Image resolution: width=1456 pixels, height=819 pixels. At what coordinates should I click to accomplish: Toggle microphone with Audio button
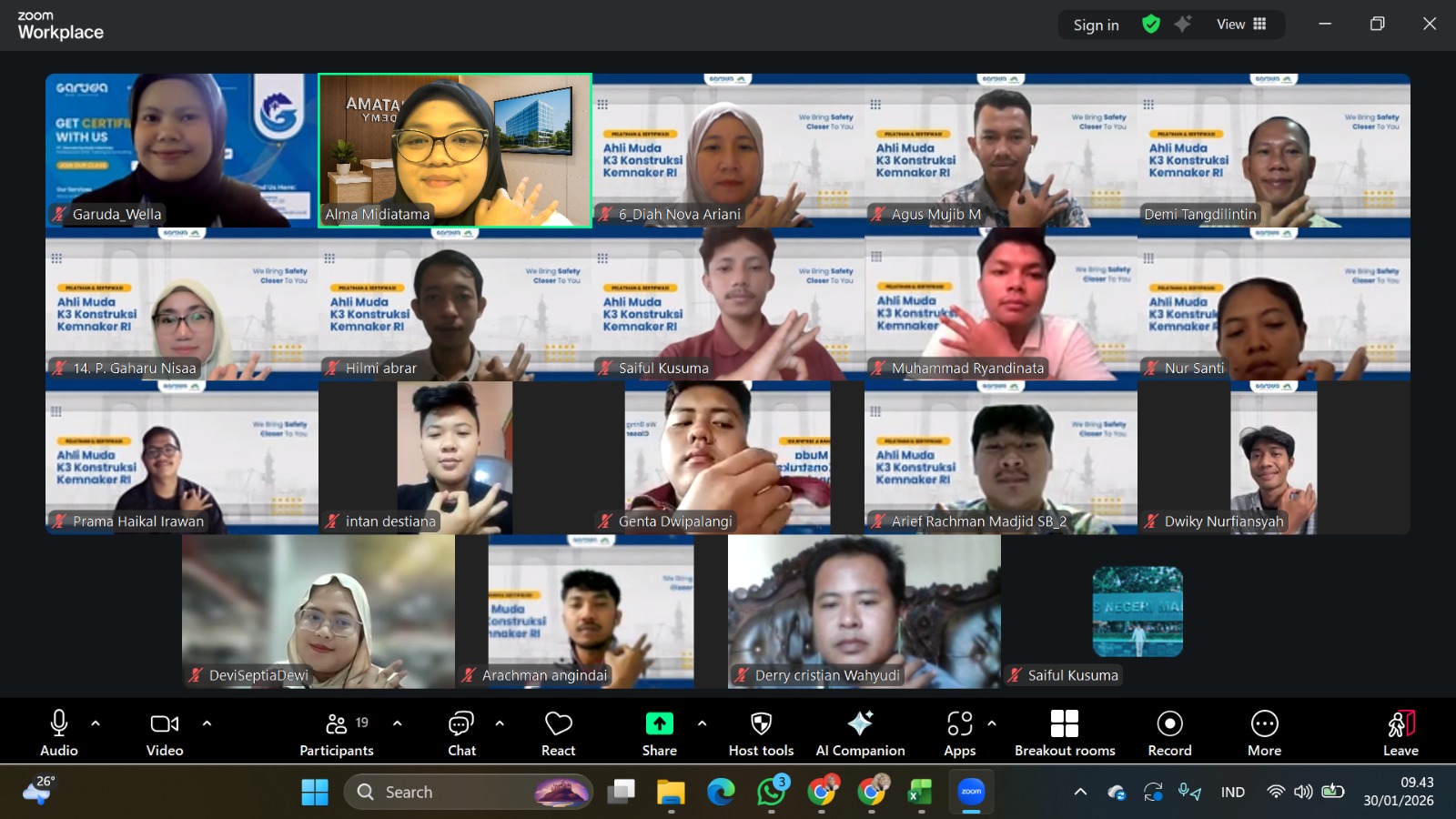coord(58,733)
